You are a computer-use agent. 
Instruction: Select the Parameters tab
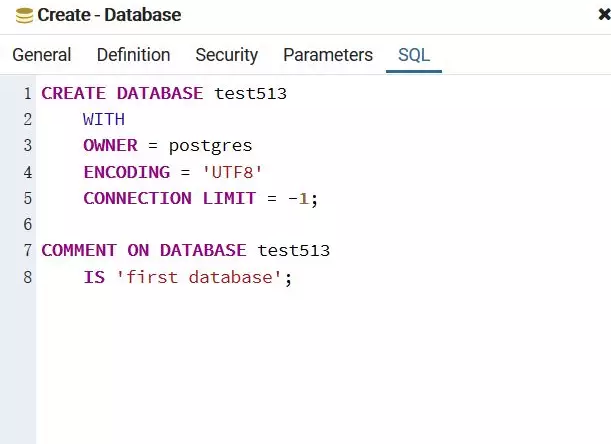328,55
